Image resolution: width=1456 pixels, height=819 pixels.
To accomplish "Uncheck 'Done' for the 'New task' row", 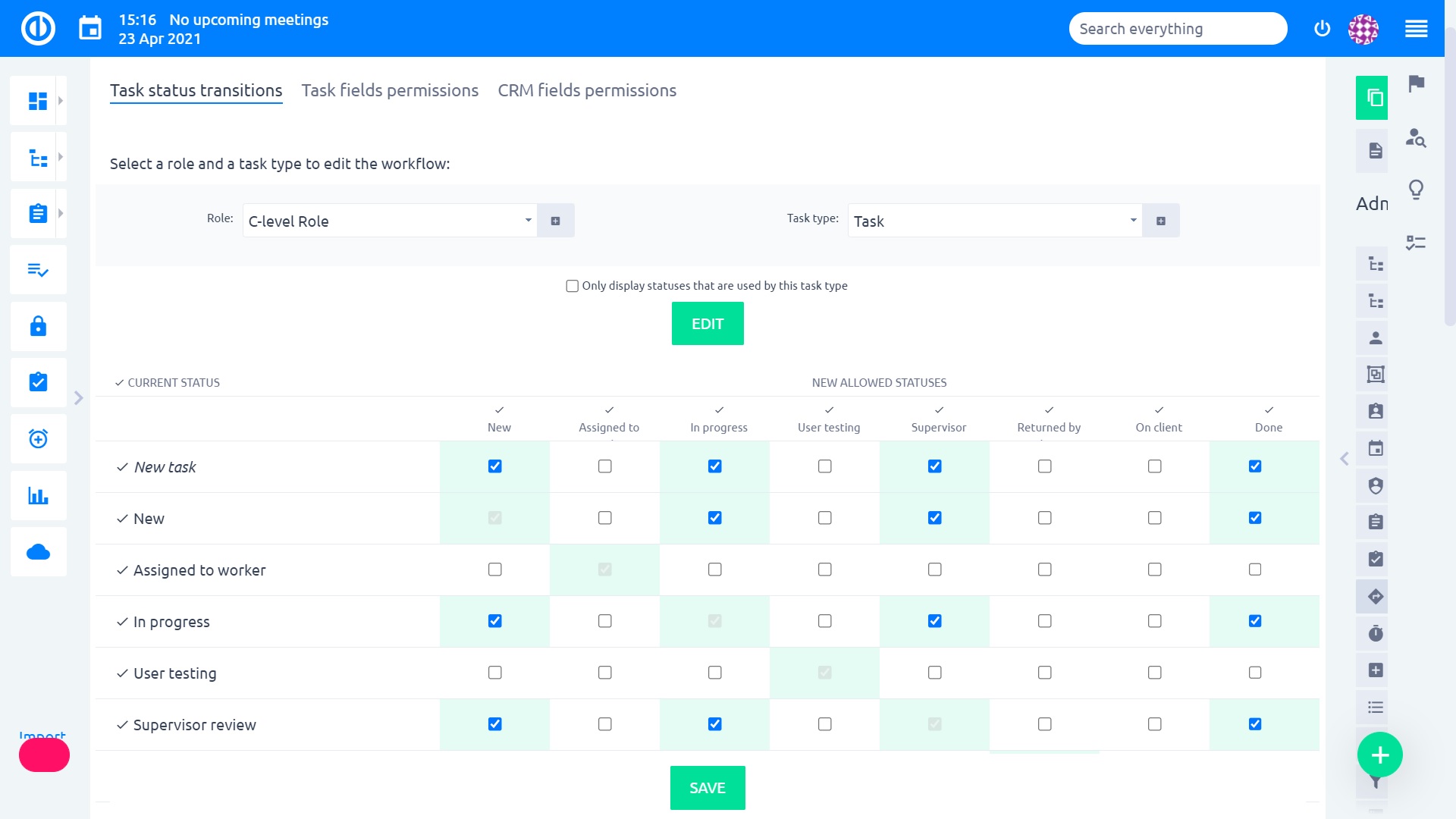I will 1255,466.
